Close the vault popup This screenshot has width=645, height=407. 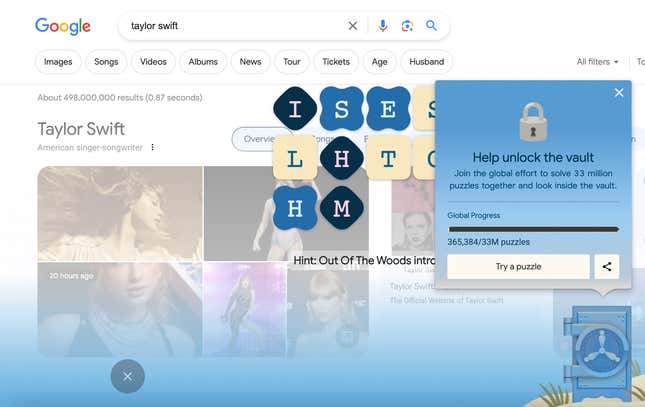click(x=619, y=93)
